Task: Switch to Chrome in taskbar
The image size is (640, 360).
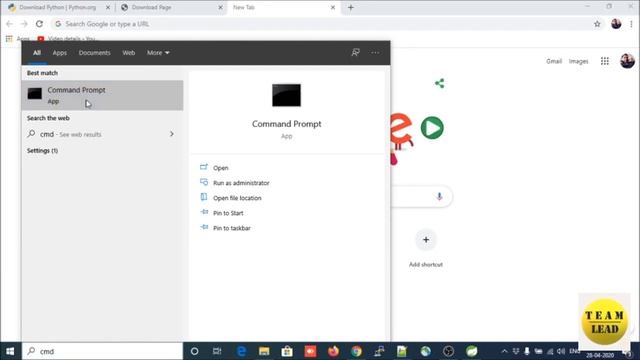Action: click(356, 351)
